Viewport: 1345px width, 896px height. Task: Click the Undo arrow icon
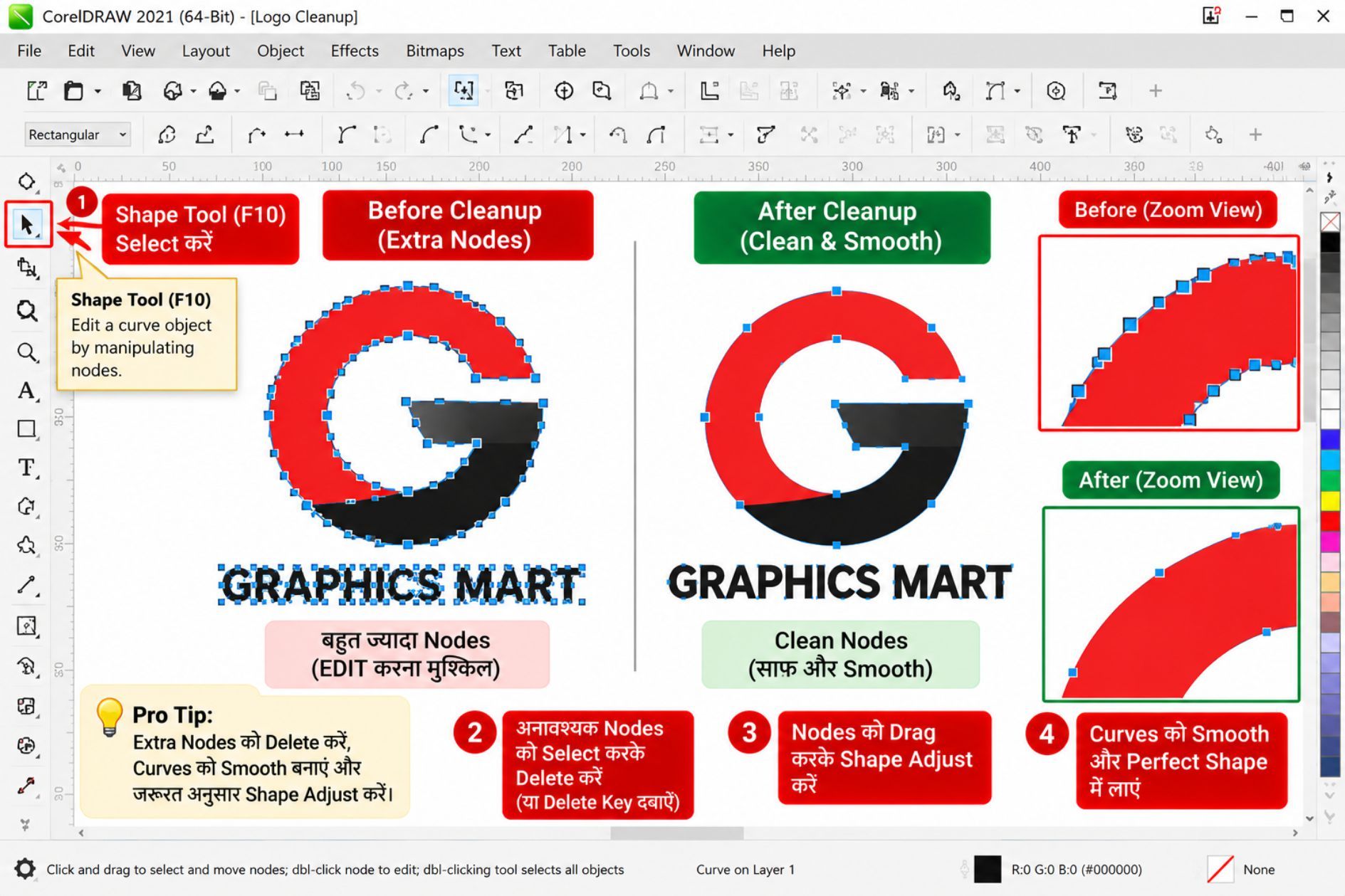point(355,91)
